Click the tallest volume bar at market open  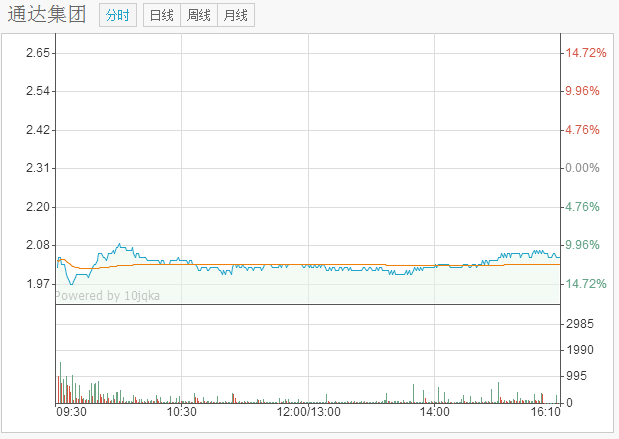click(60, 381)
